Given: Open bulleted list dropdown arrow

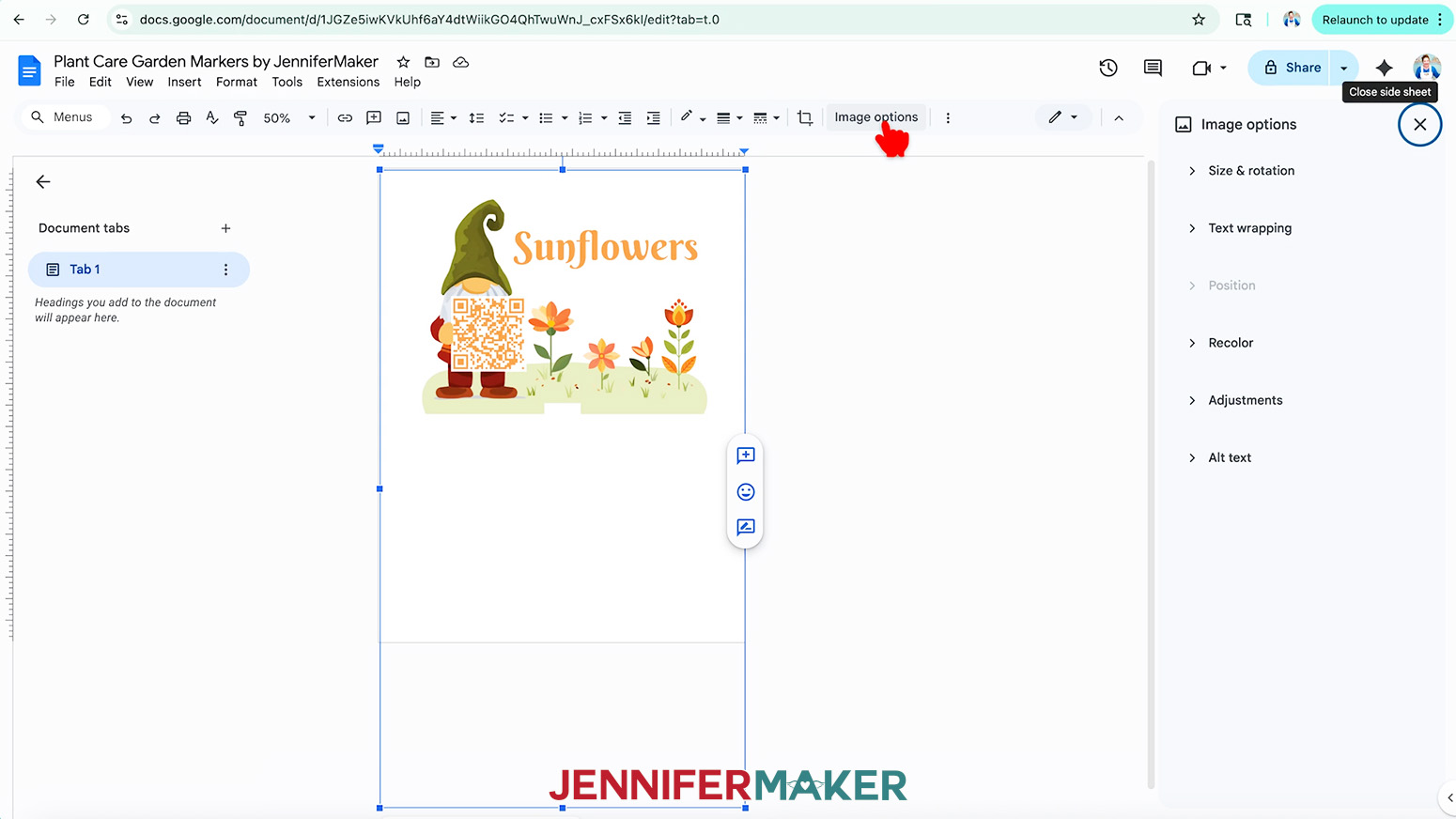Looking at the screenshot, I should tap(565, 118).
